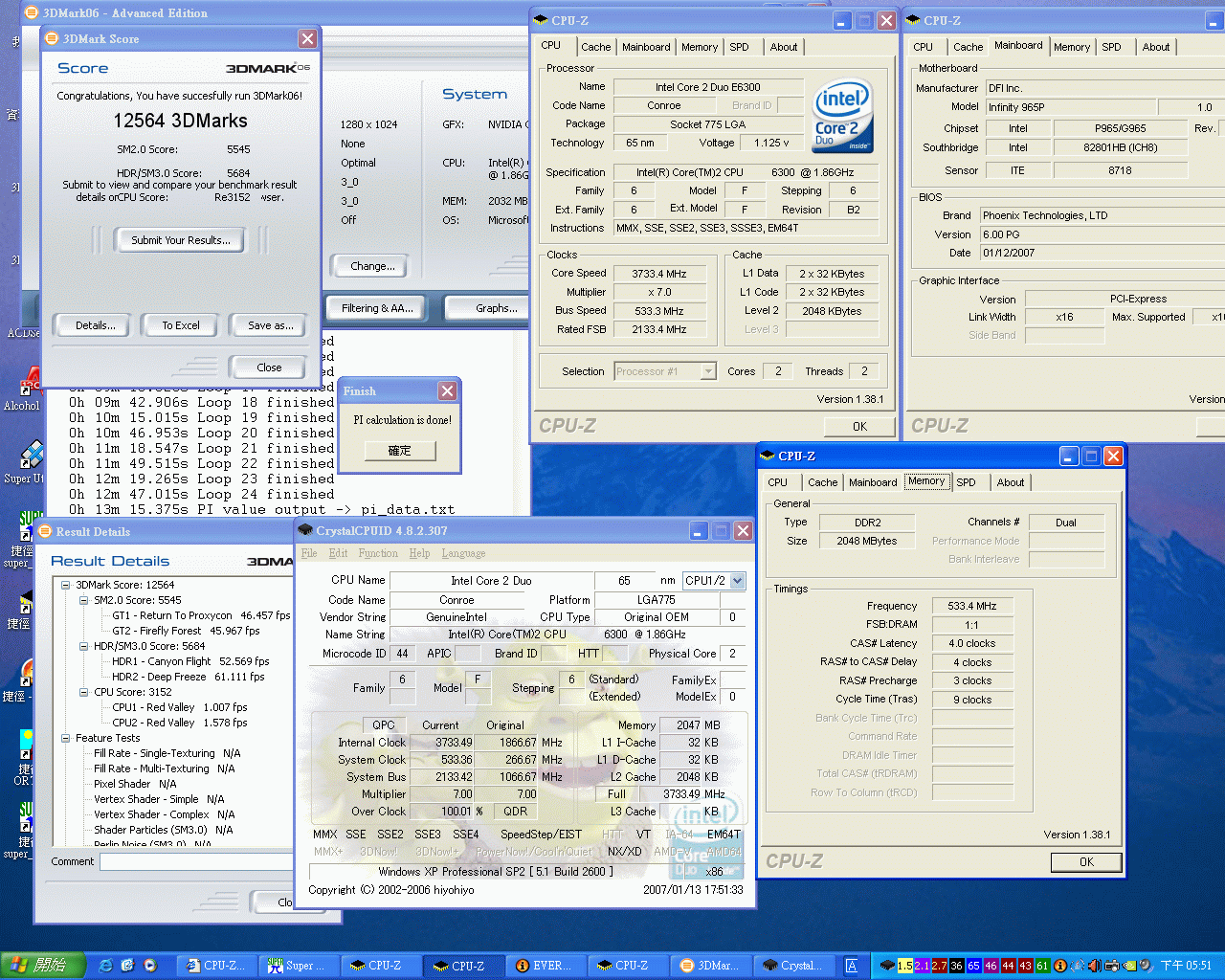Click the media player quick launch icon
The height and width of the screenshot is (980, 1225).
[150, 966]
